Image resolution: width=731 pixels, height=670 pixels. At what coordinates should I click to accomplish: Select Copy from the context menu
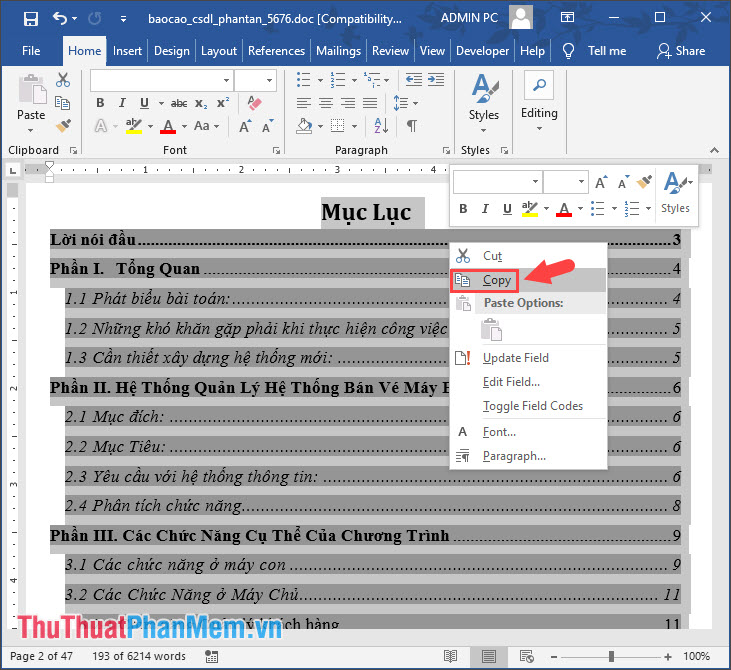(496, 280)
